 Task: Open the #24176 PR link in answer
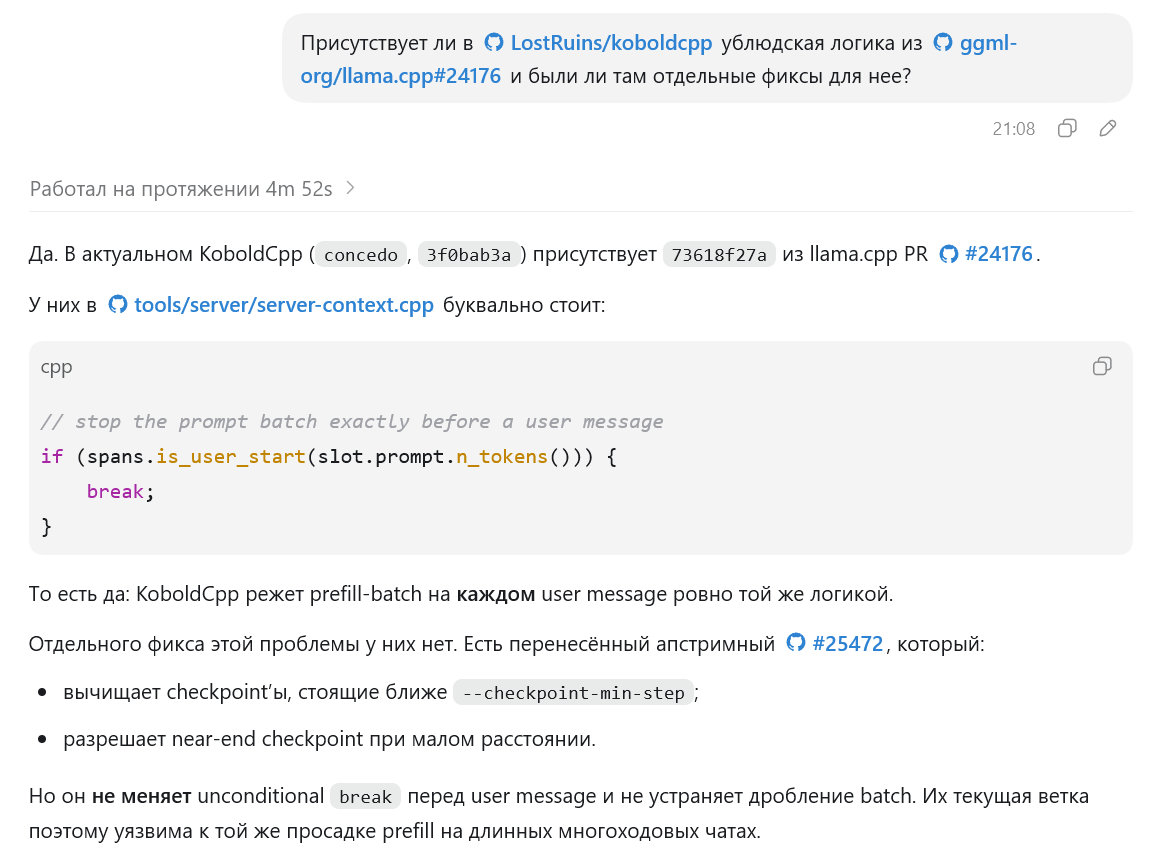coord(999,254)
